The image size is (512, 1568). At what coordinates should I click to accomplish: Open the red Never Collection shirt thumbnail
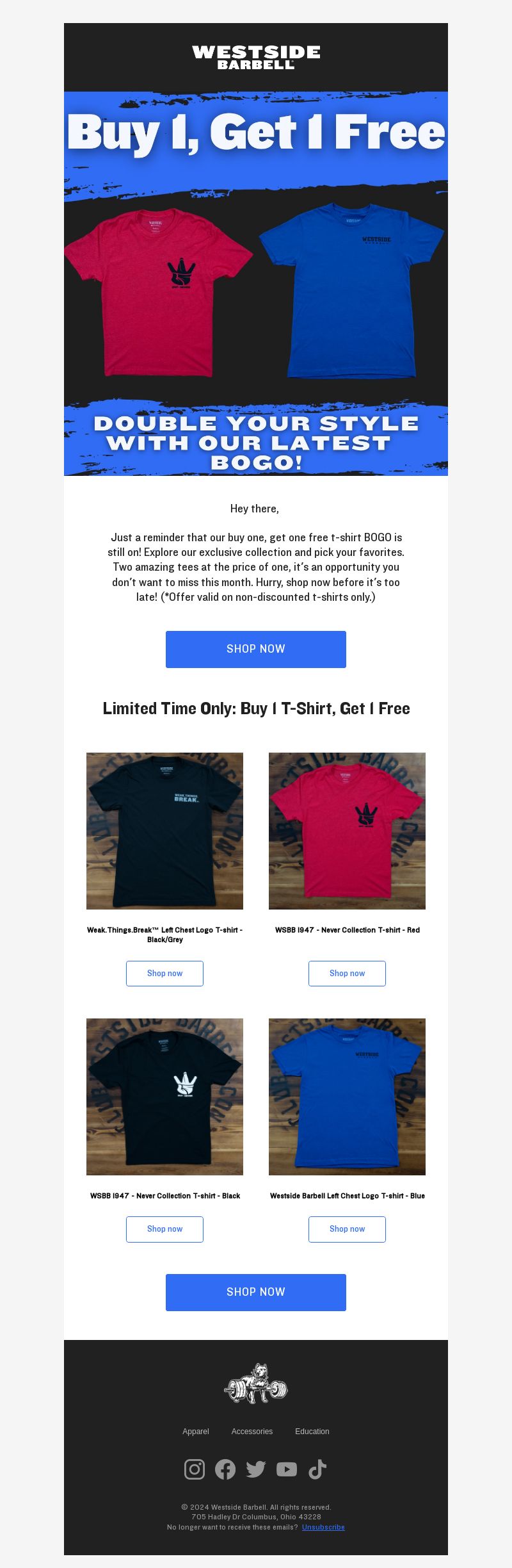[x=347, y=831]
